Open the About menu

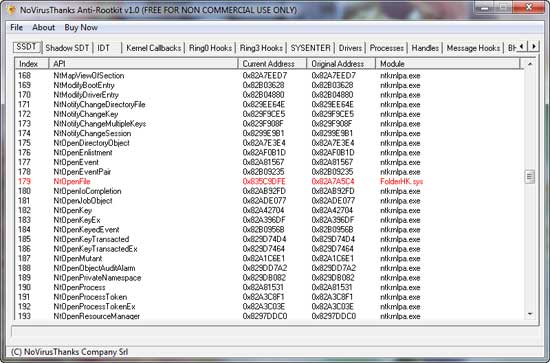[x=43, y=27]
